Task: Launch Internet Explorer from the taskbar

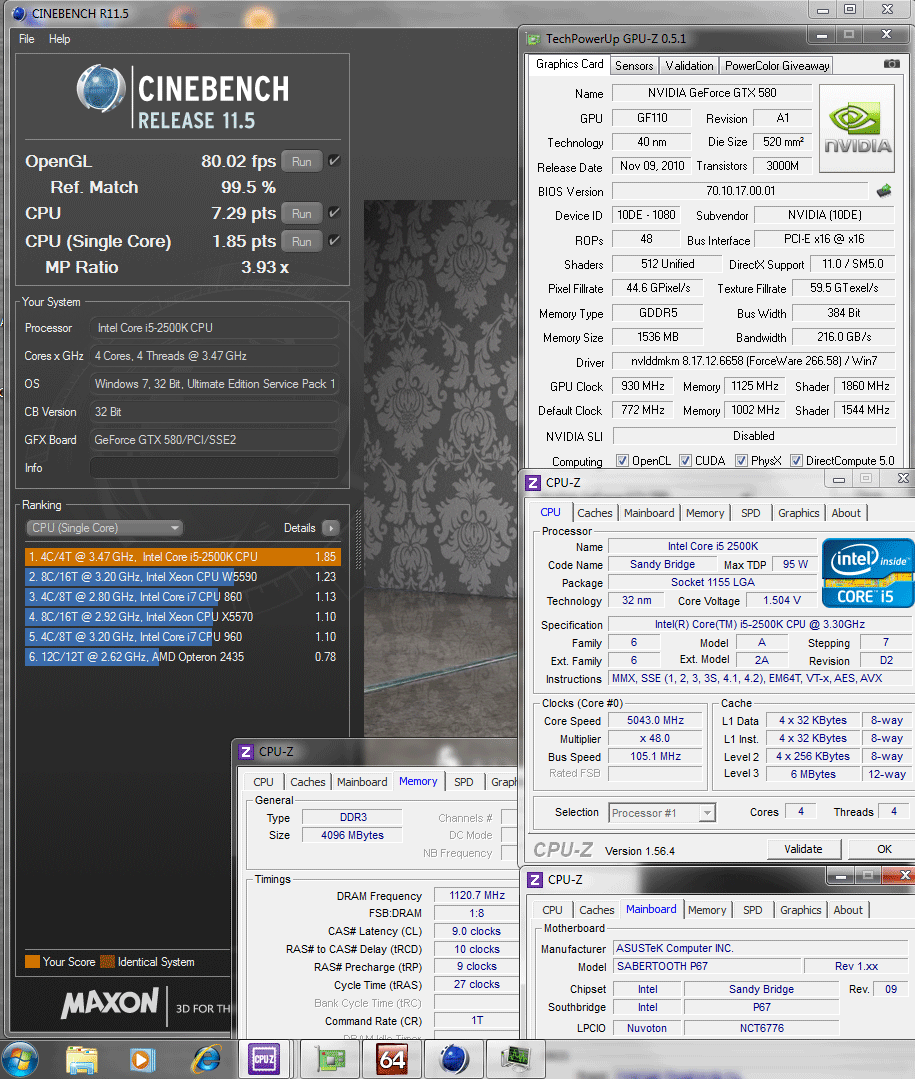Action: coord(205,1060)
